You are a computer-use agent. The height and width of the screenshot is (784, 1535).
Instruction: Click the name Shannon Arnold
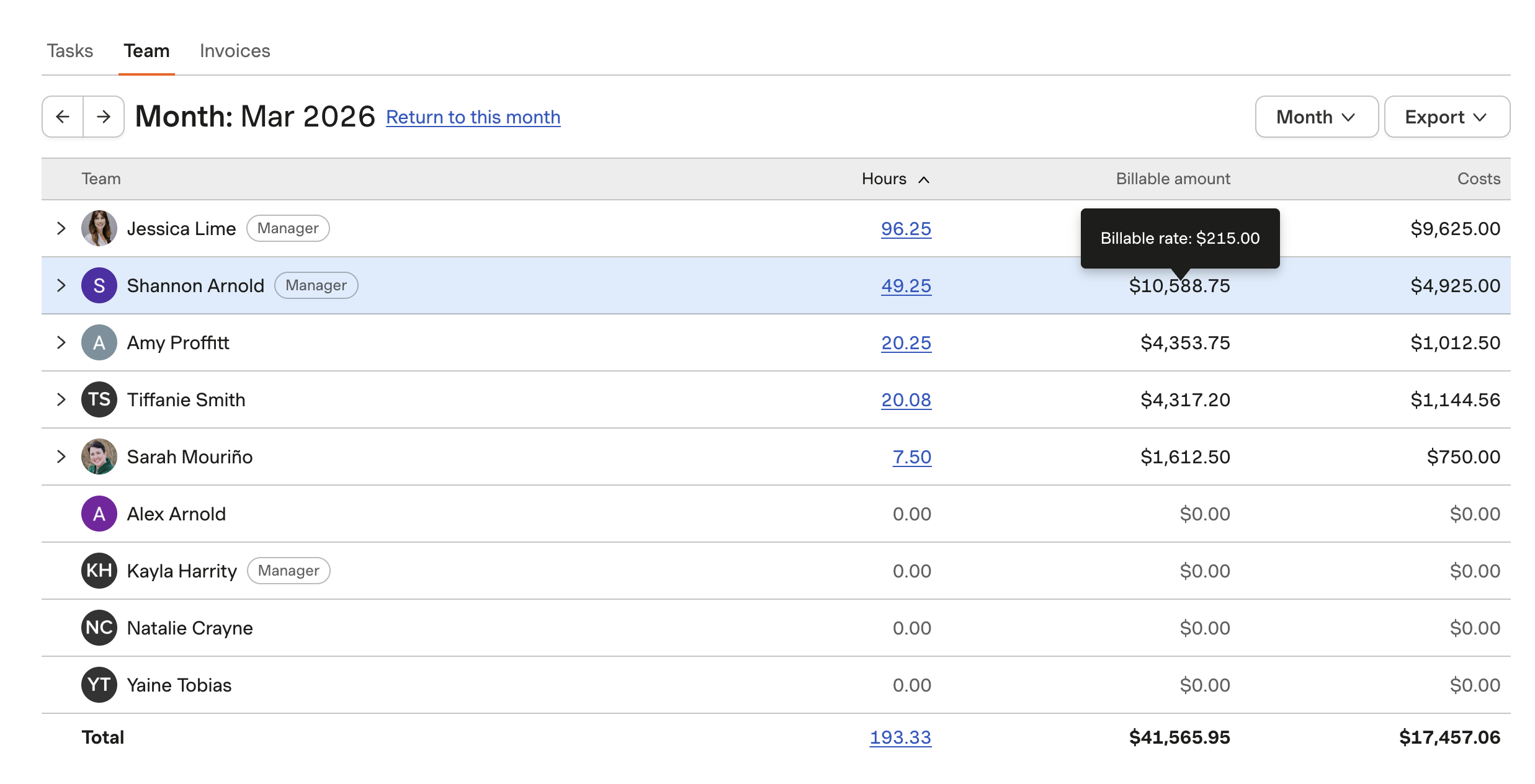(195, 286)
